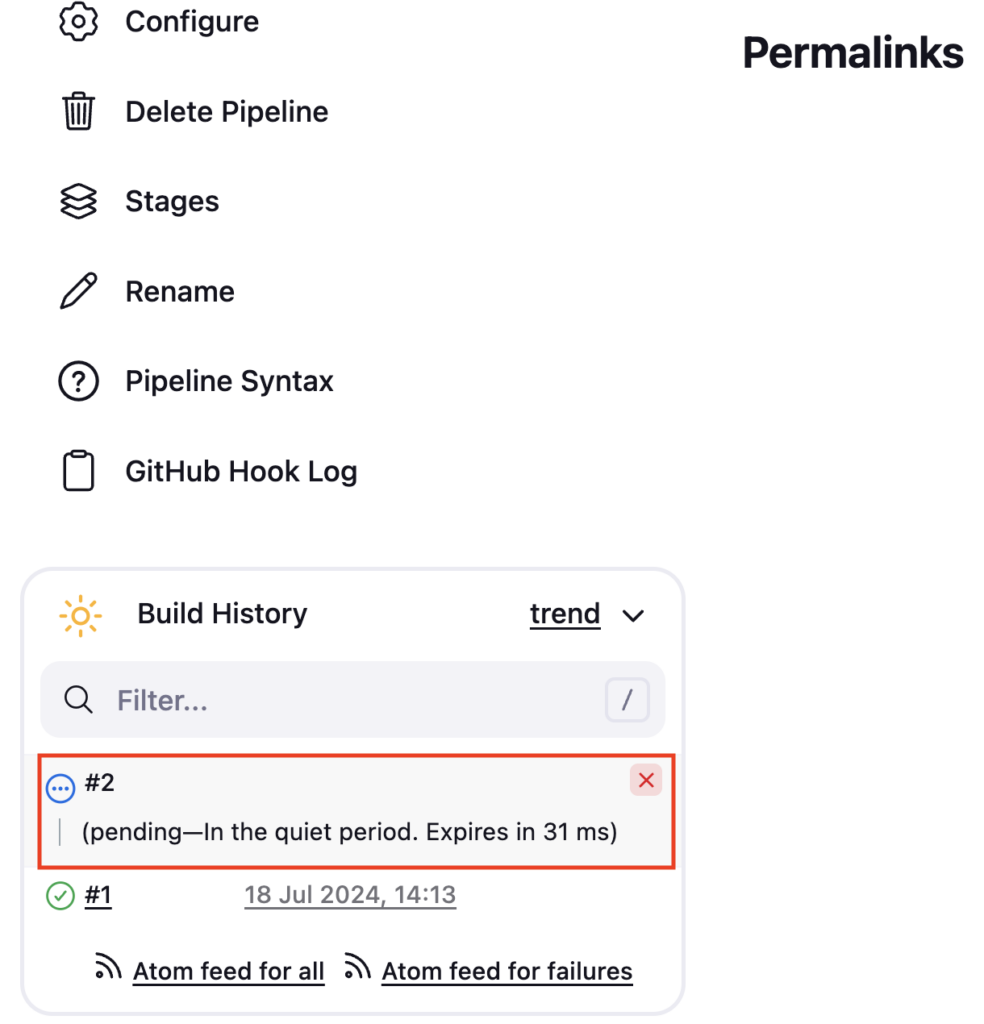Click the Delete Pipeline trash icon
Screen dimensions: 984x1024
tap(78, 112)
